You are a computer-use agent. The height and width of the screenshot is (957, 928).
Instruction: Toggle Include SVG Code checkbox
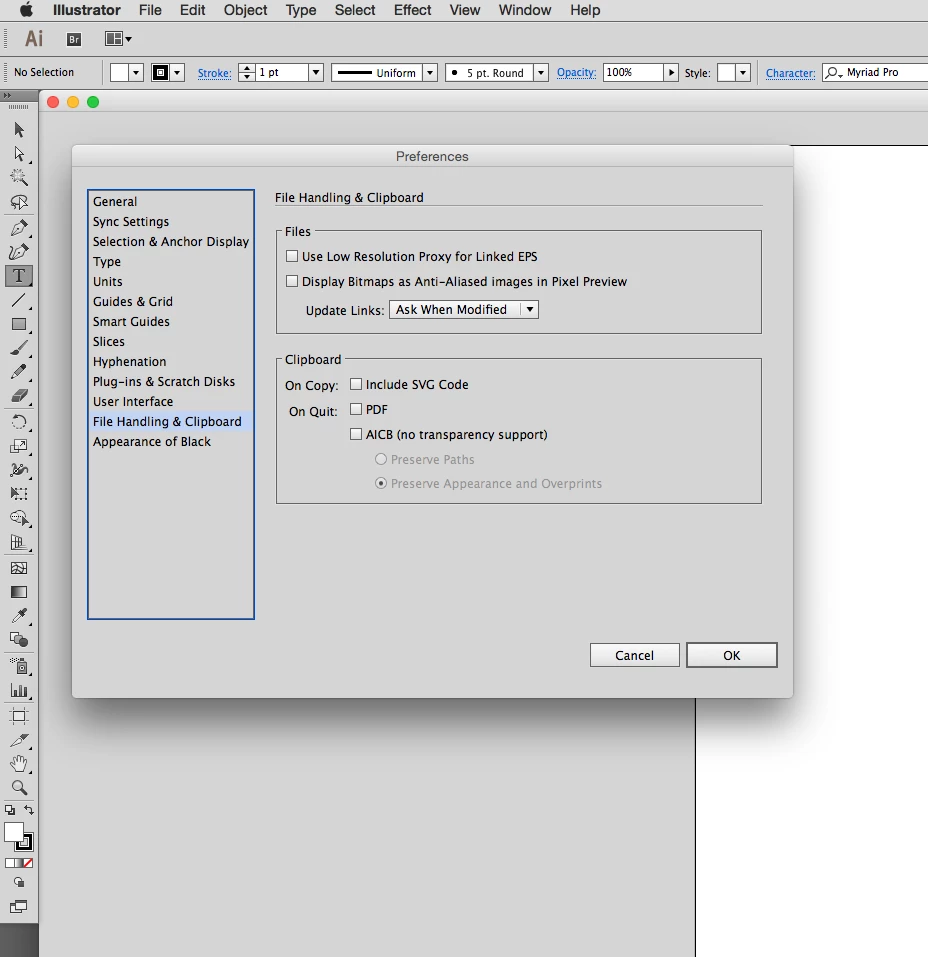pyautogui.click(x=356, y=385)
